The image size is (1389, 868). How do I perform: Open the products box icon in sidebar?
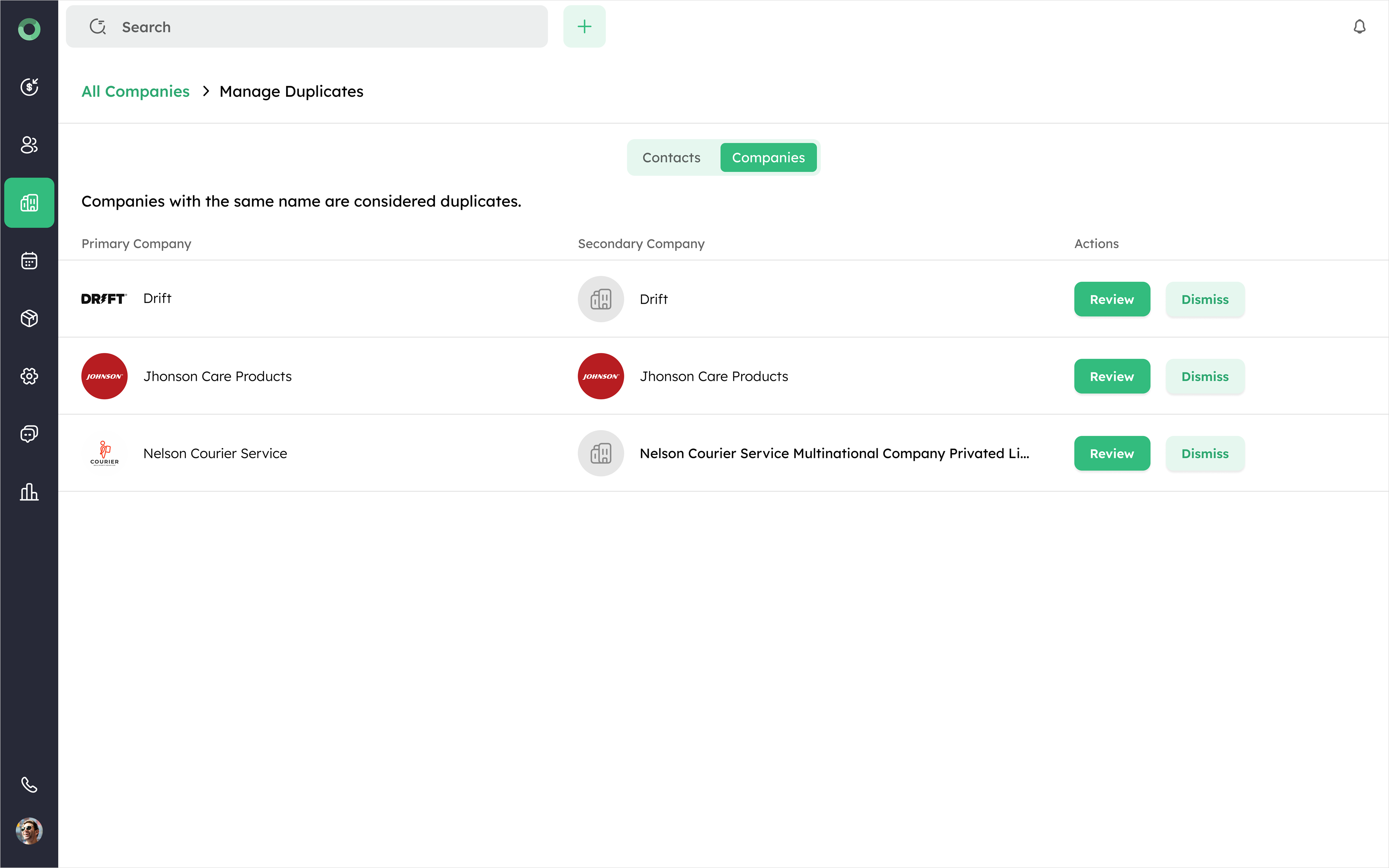29,318
